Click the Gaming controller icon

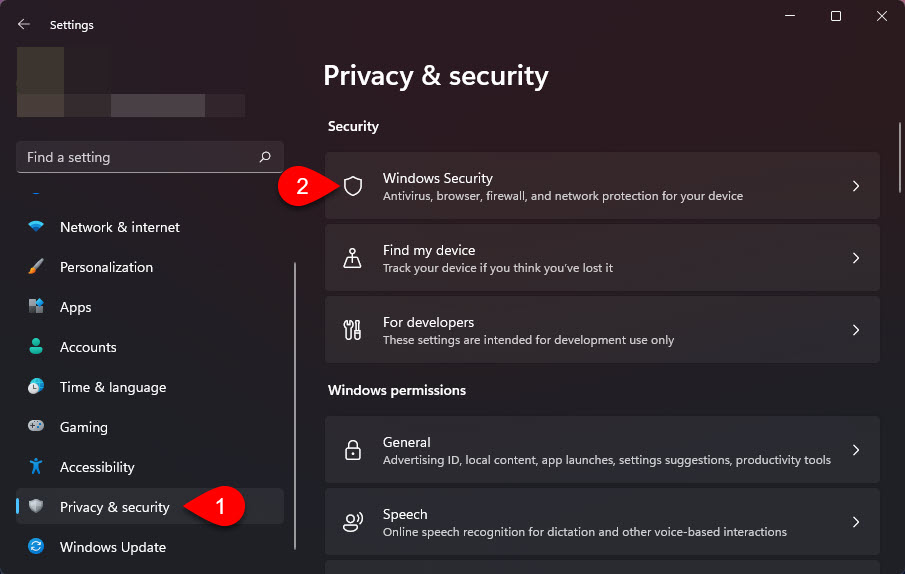tap(36, 426)
